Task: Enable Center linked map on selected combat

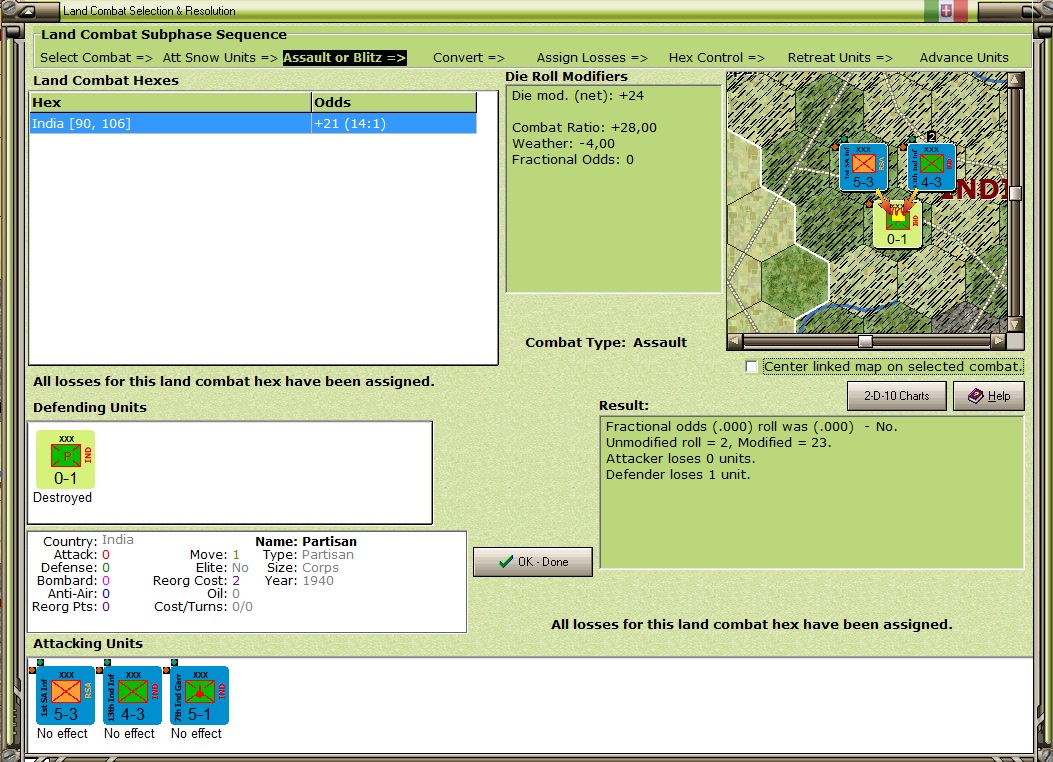Action: coord(751,367)
